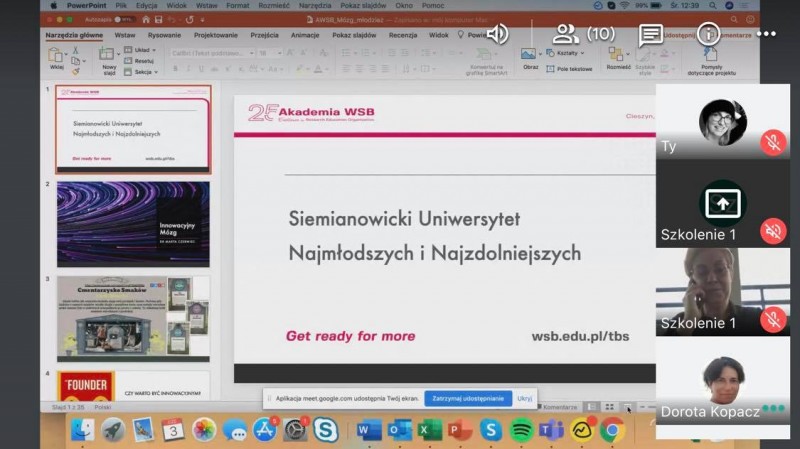Click the Komentarze button in status bar
The width and height of the screenshot is (800, 449).
pyautogui.click(x=557, y=407)
